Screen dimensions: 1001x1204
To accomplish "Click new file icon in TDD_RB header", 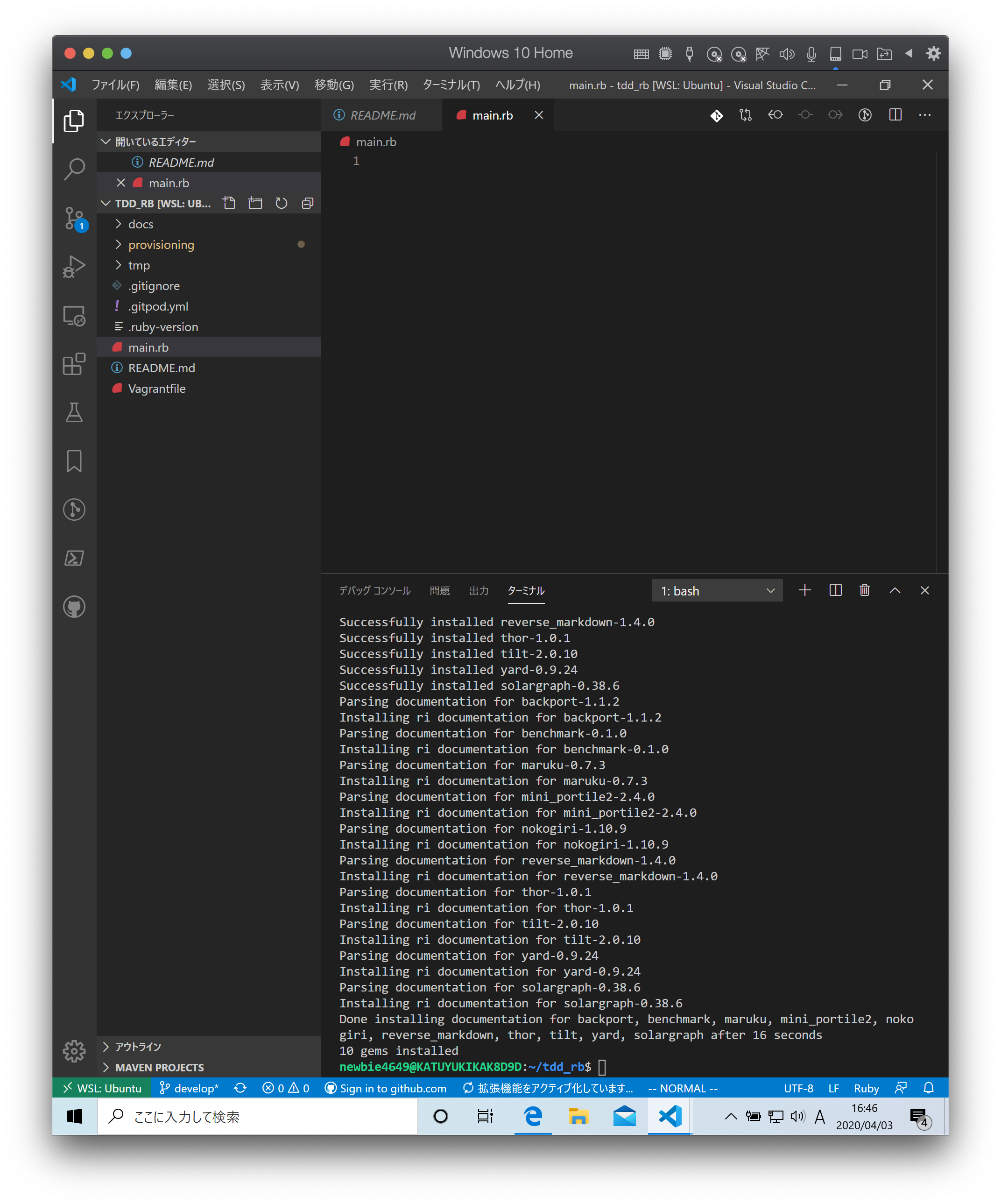I will click(x=229, y=203).
